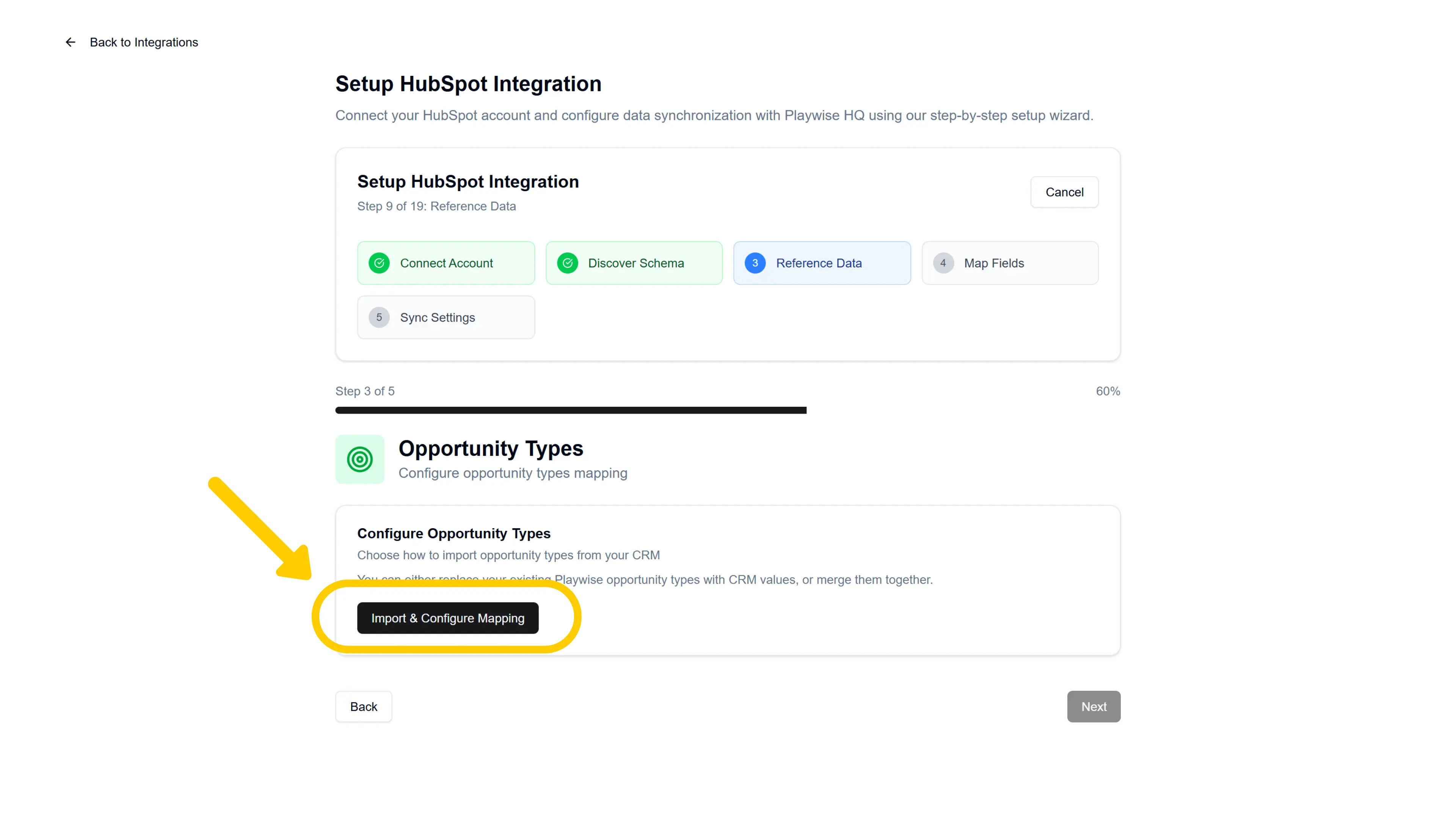Open the Back to Integrations link

(x=144, y=42)
